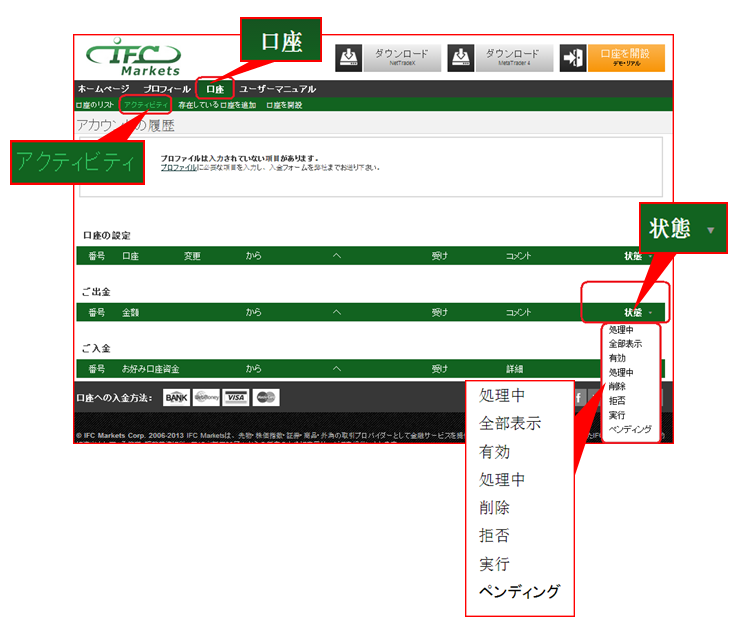
Task: Click the MetaTrader 4 download icon
Action: click(460, 57)
